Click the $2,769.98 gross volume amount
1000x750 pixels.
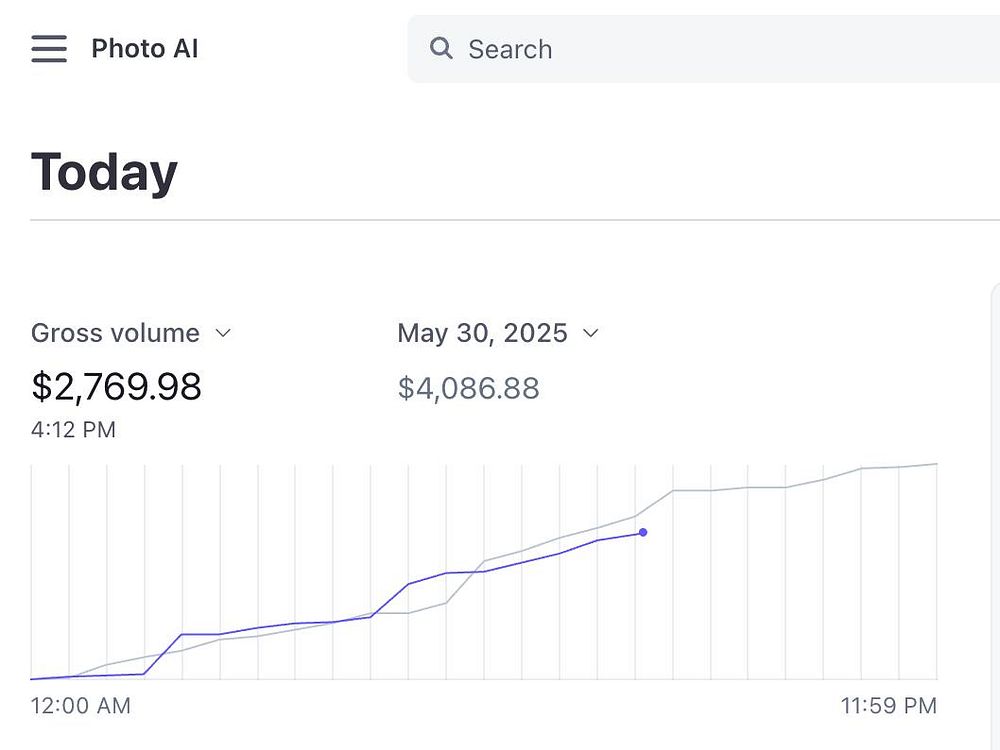point(116,386)
